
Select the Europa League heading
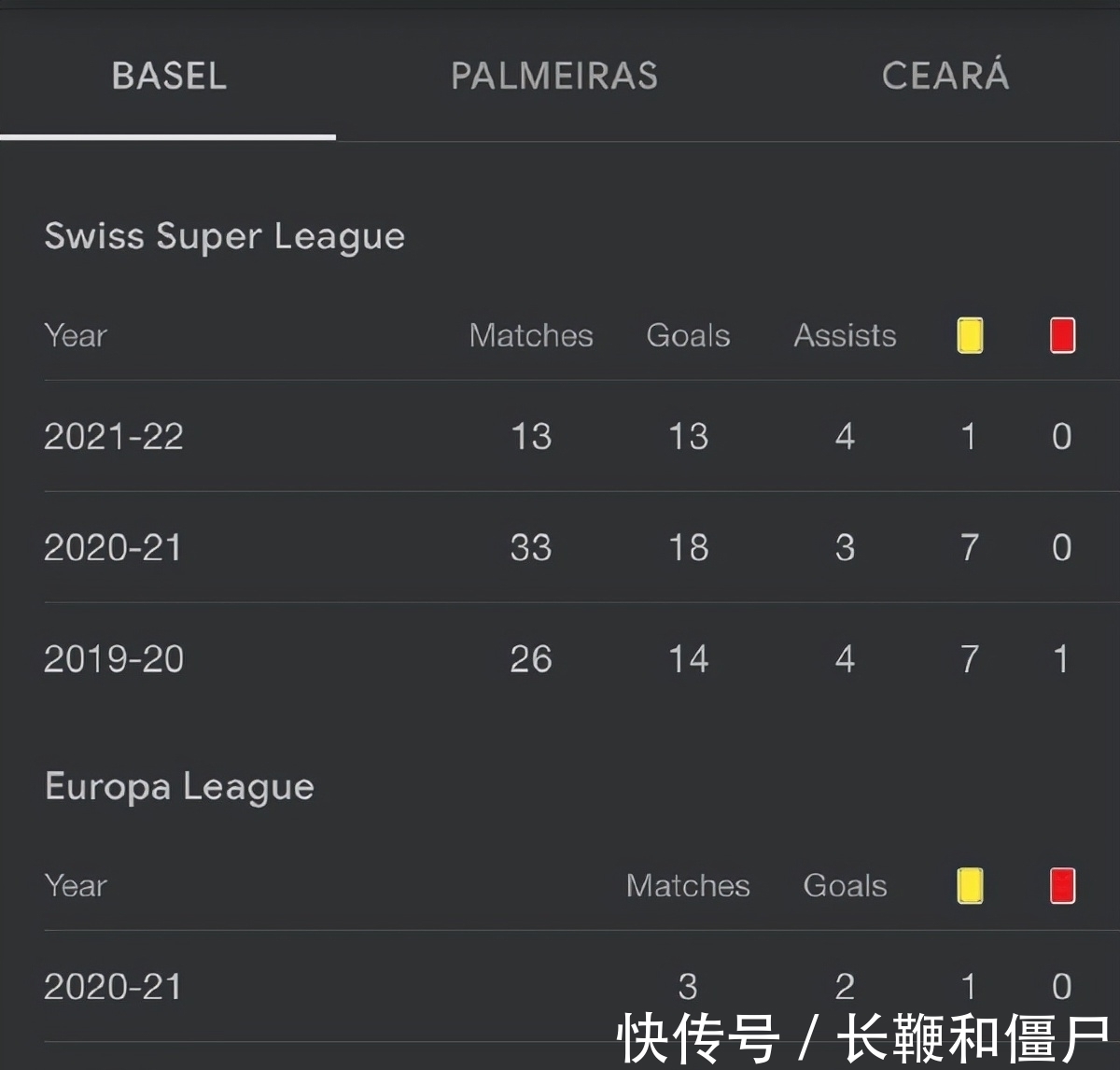pos(179,787)
